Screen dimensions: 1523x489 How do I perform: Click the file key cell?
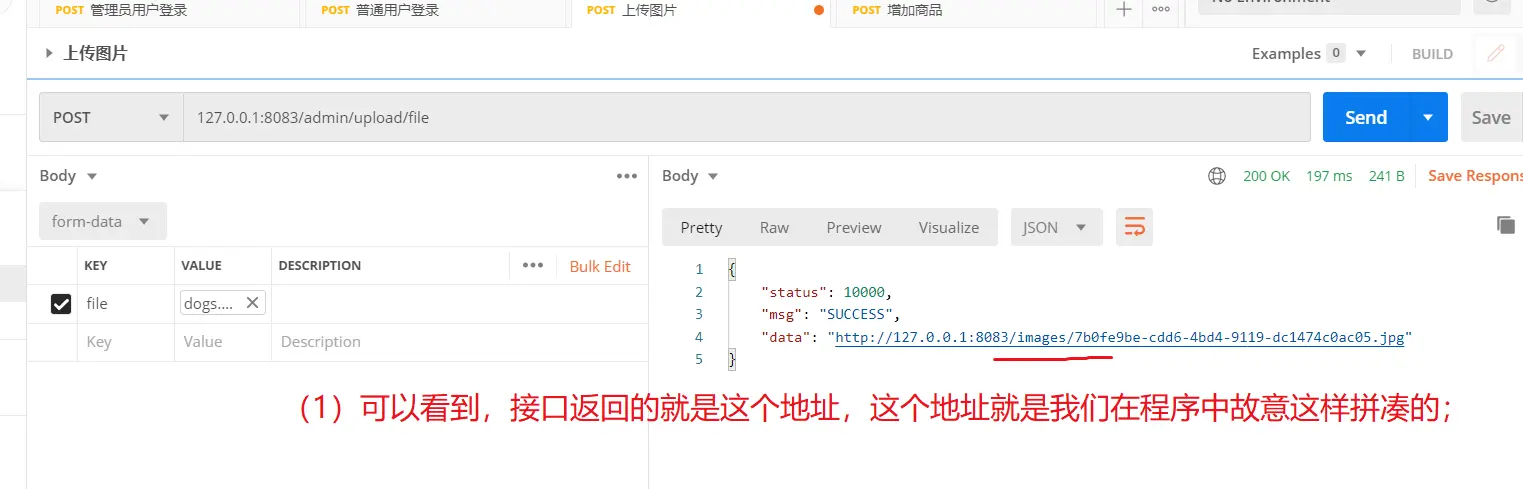coord(125,304)
